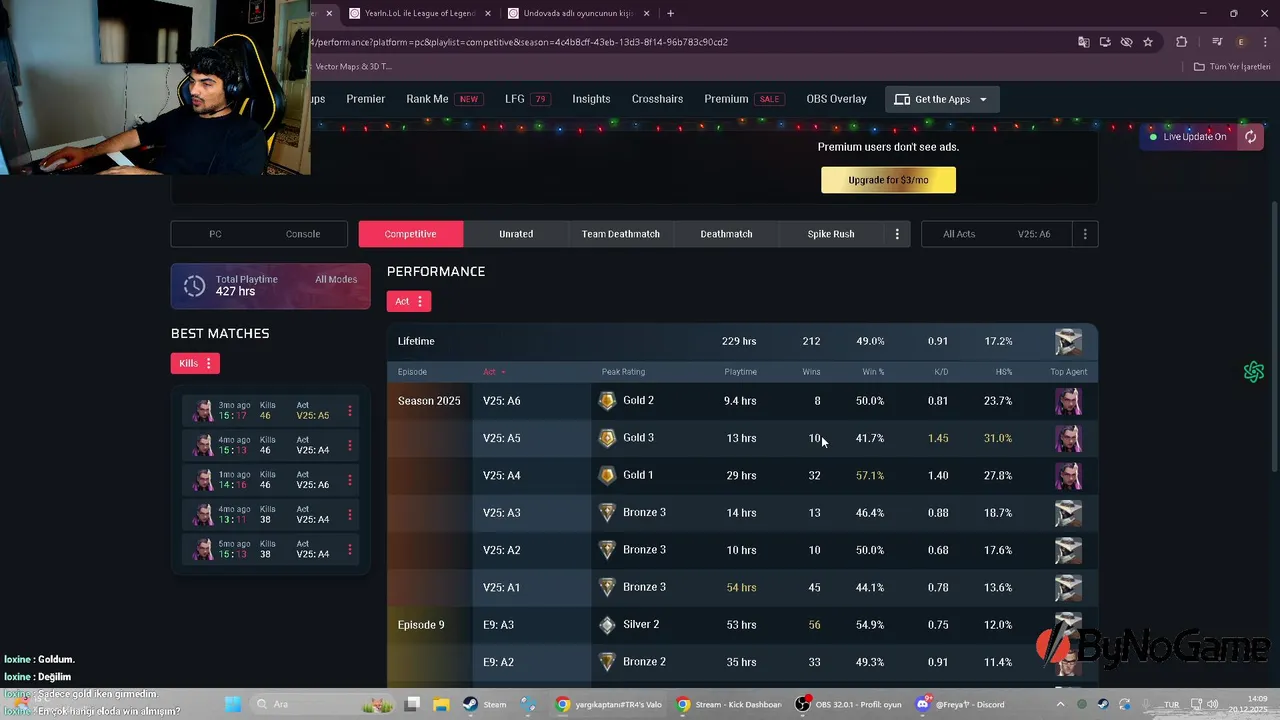Open the media control playlist icon
Screen dimensions: 1280x720
tap(1217, 42)
